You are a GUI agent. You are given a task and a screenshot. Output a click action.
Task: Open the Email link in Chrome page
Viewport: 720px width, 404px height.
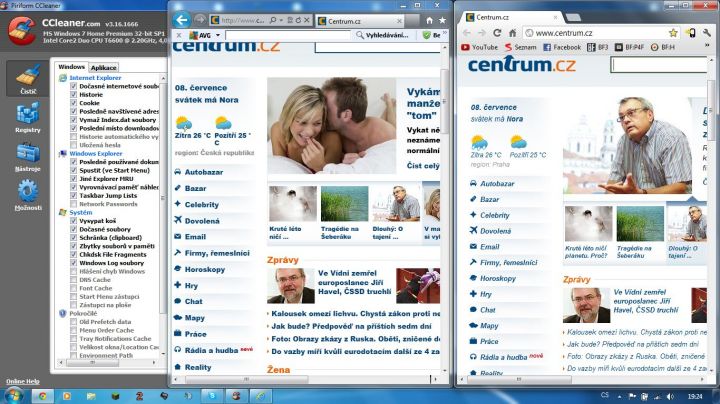[489, 247]
